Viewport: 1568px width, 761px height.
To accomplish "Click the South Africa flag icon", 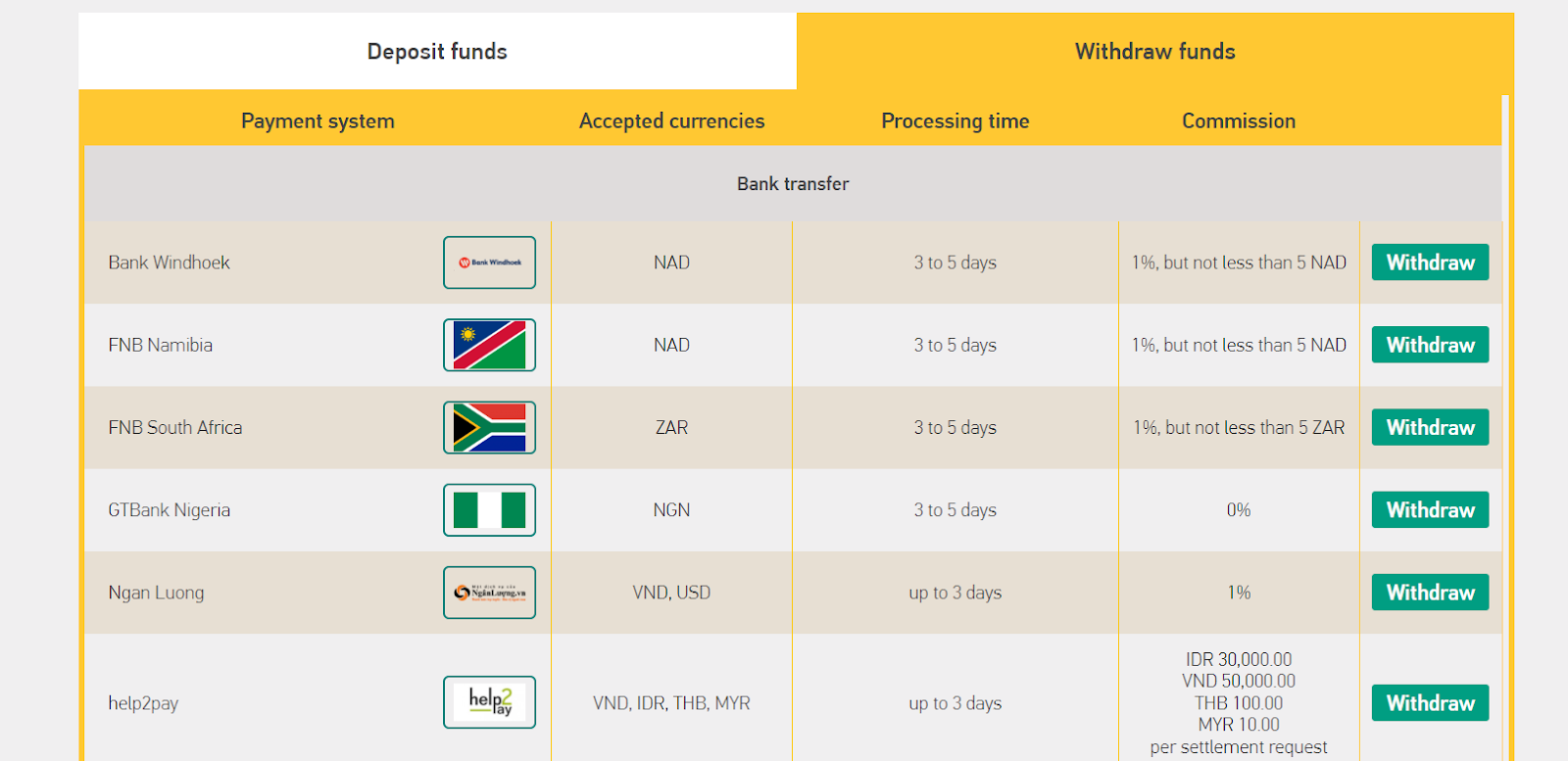I will pos(489,427).
